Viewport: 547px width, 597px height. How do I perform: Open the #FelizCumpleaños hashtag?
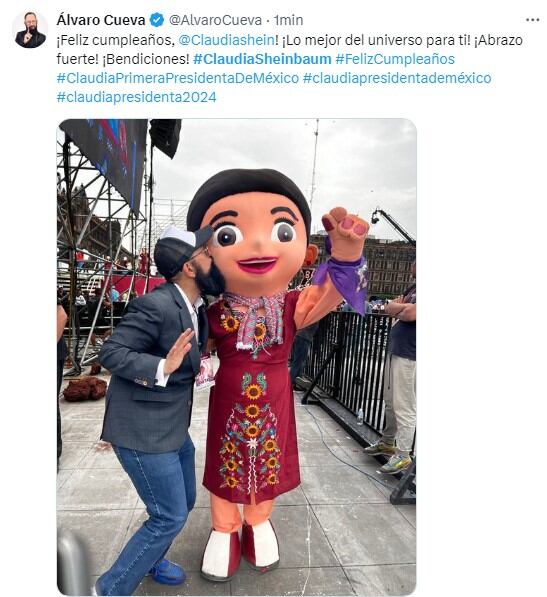[x=395, y=59]
